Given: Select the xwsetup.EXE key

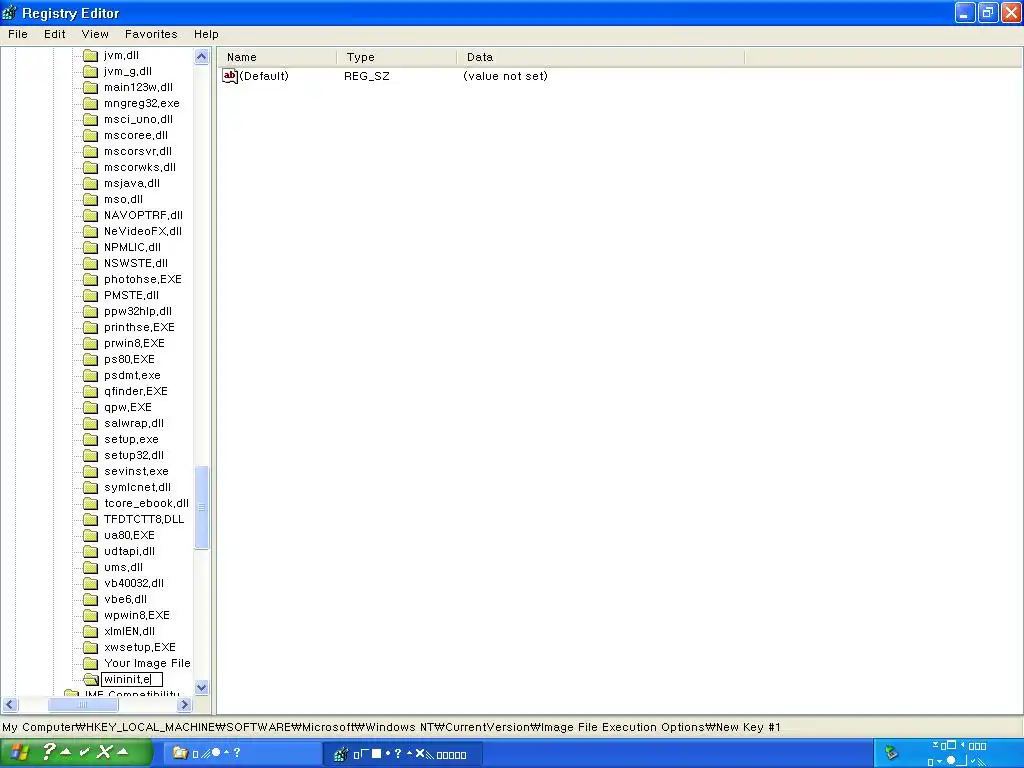Looking at the screenshot, I should click(140, 647).
